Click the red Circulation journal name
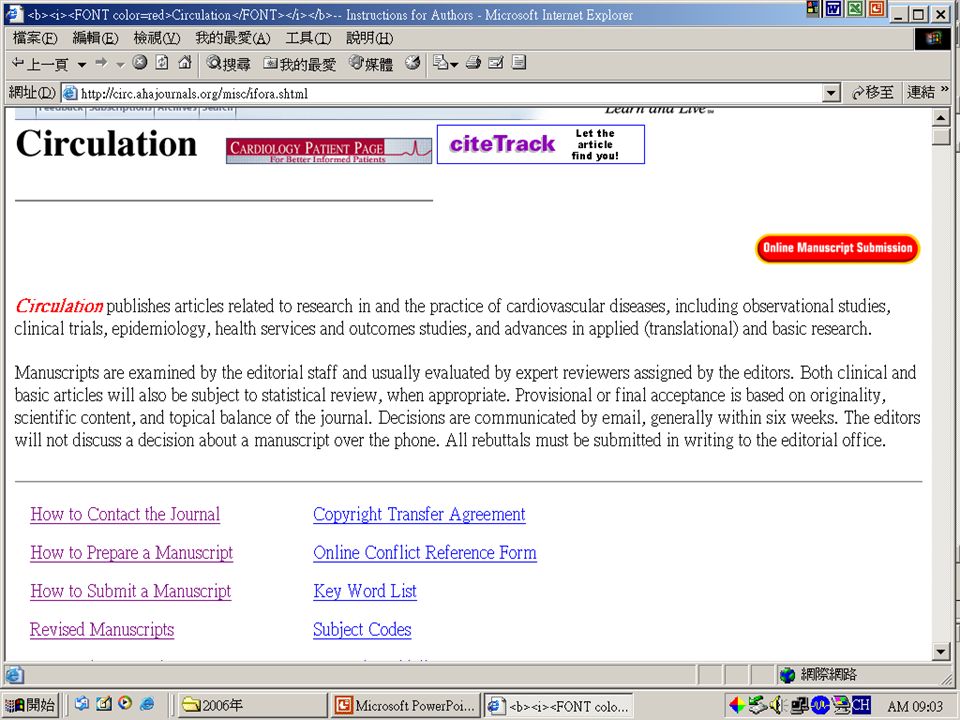 [x=59, y=306]
